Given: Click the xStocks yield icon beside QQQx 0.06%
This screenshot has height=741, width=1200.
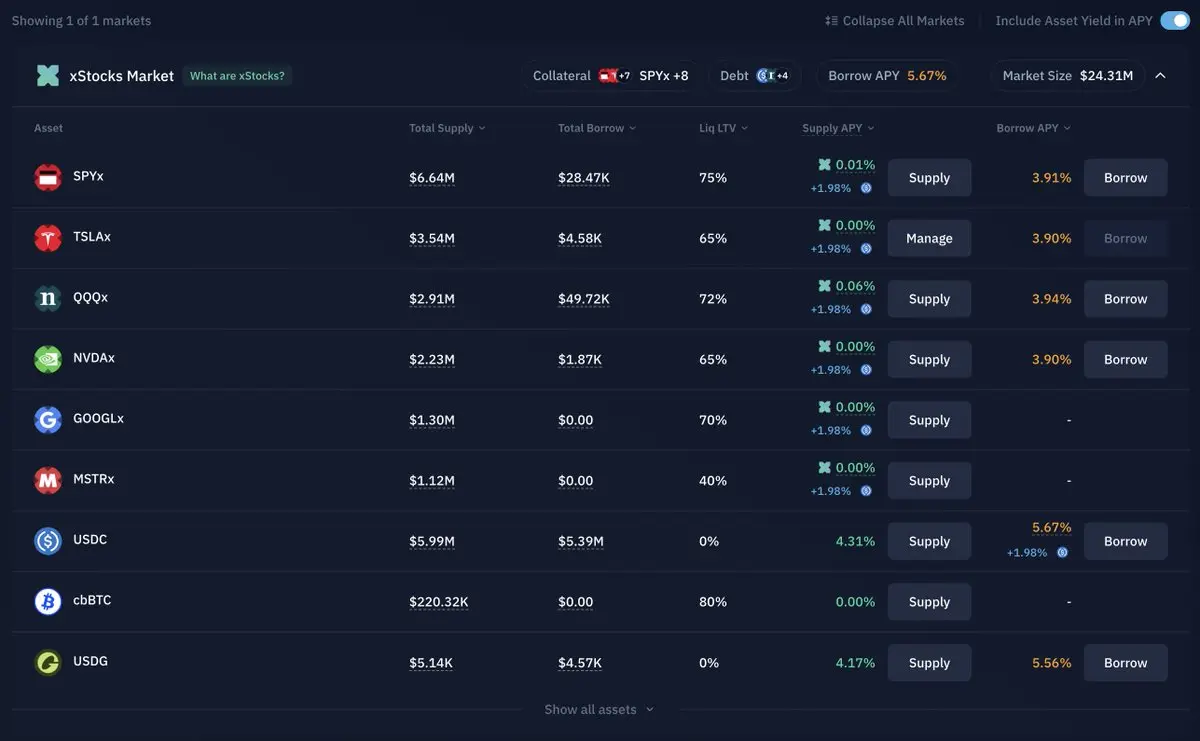Looking at the screenshot, I should [x=824, y=286].
